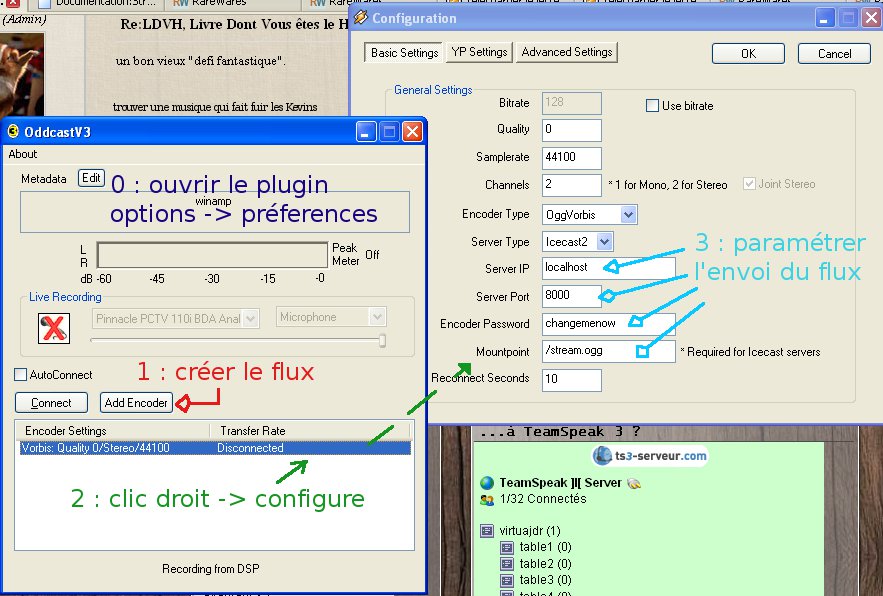
Task: Click the Encoder Password field
Action: click(x=609, y=324)
